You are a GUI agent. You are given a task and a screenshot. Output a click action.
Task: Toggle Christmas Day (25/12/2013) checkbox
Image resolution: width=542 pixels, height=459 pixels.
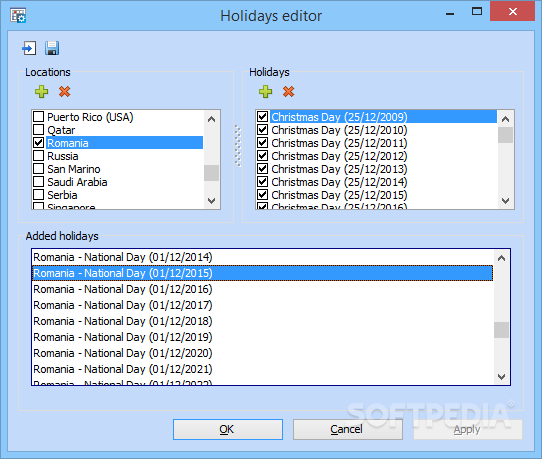(262, 169)
